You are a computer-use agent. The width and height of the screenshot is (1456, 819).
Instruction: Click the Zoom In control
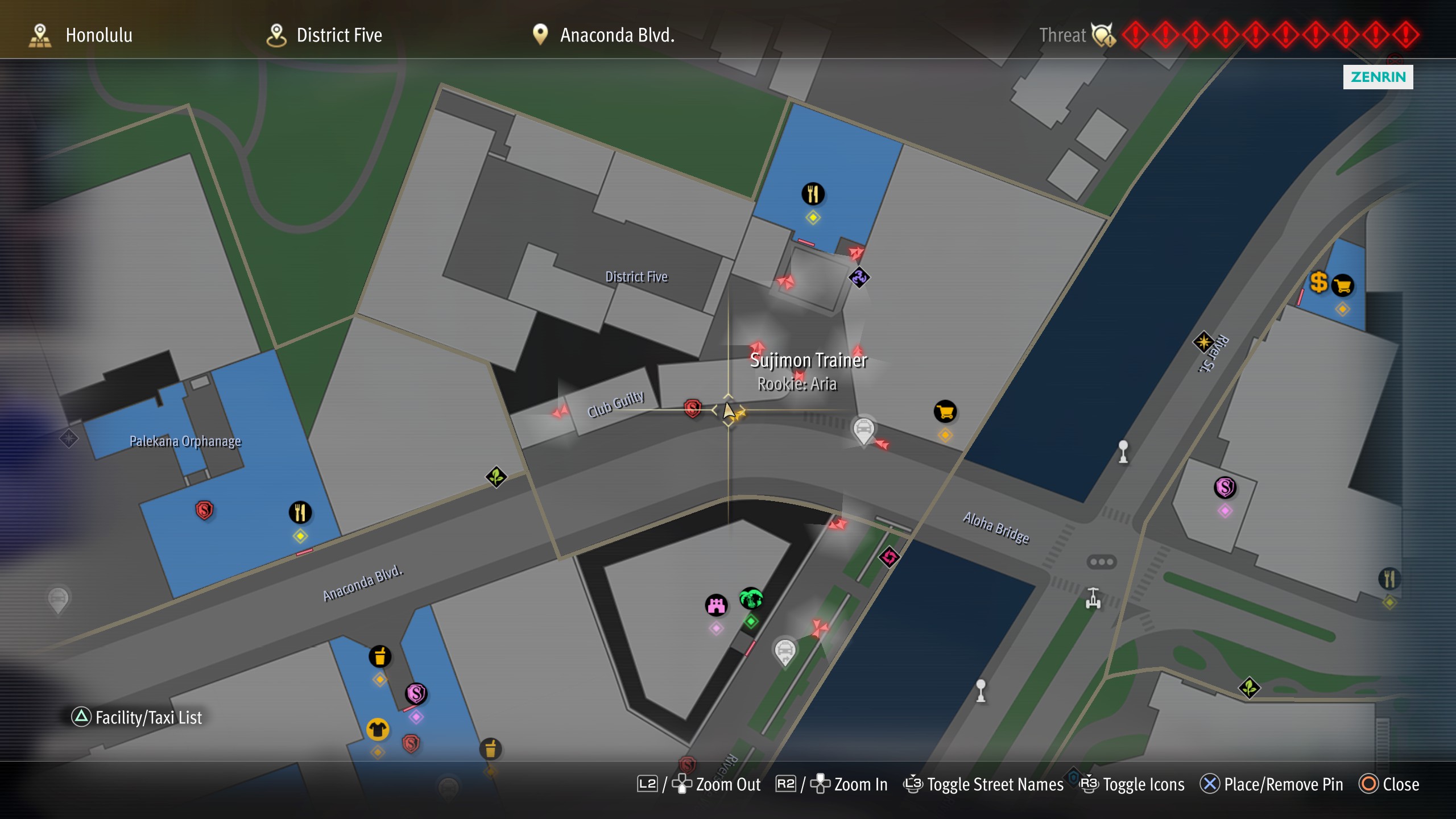point(831,784)
